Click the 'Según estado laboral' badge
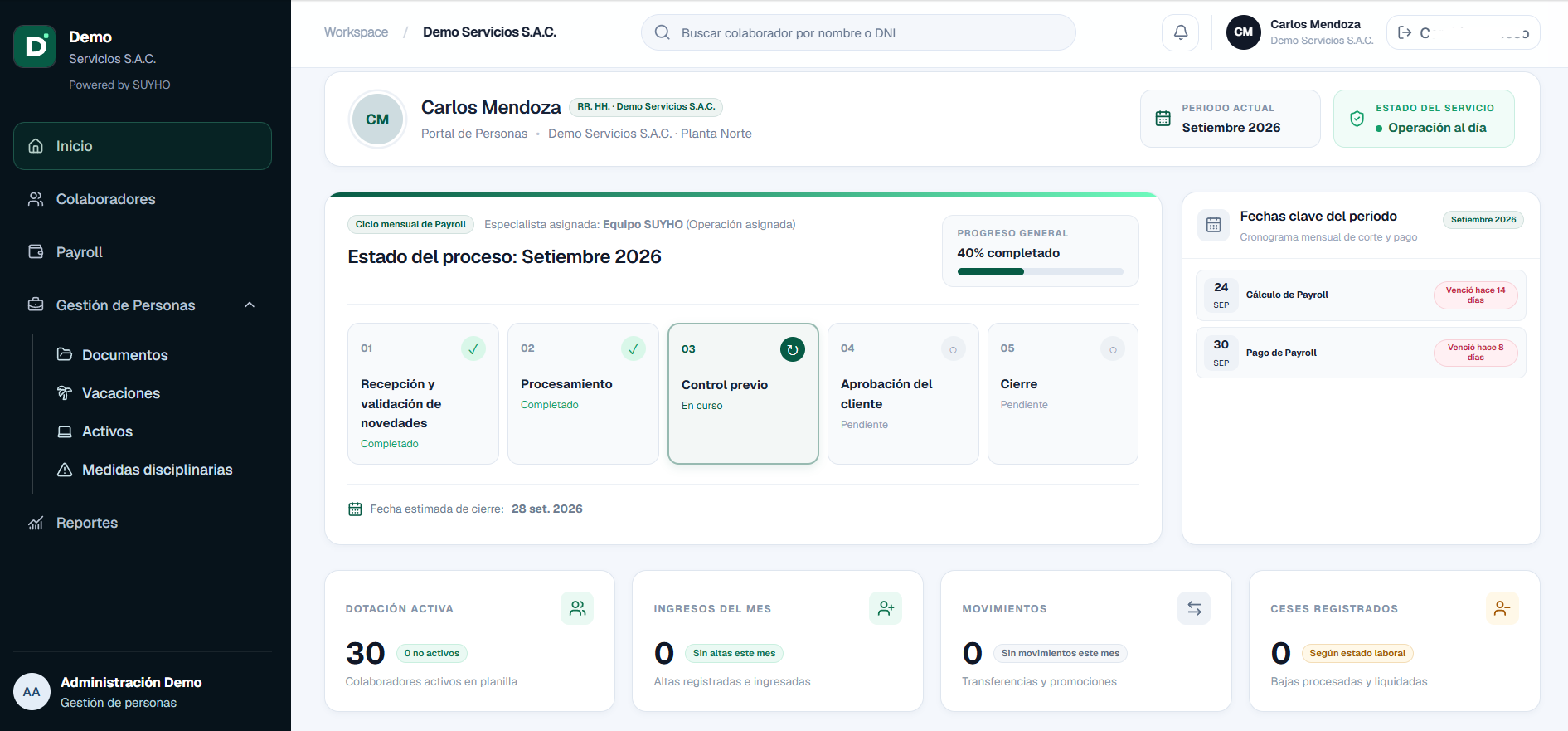Viewport: 1568px width, 731px height. click(x=1357, y=653)
